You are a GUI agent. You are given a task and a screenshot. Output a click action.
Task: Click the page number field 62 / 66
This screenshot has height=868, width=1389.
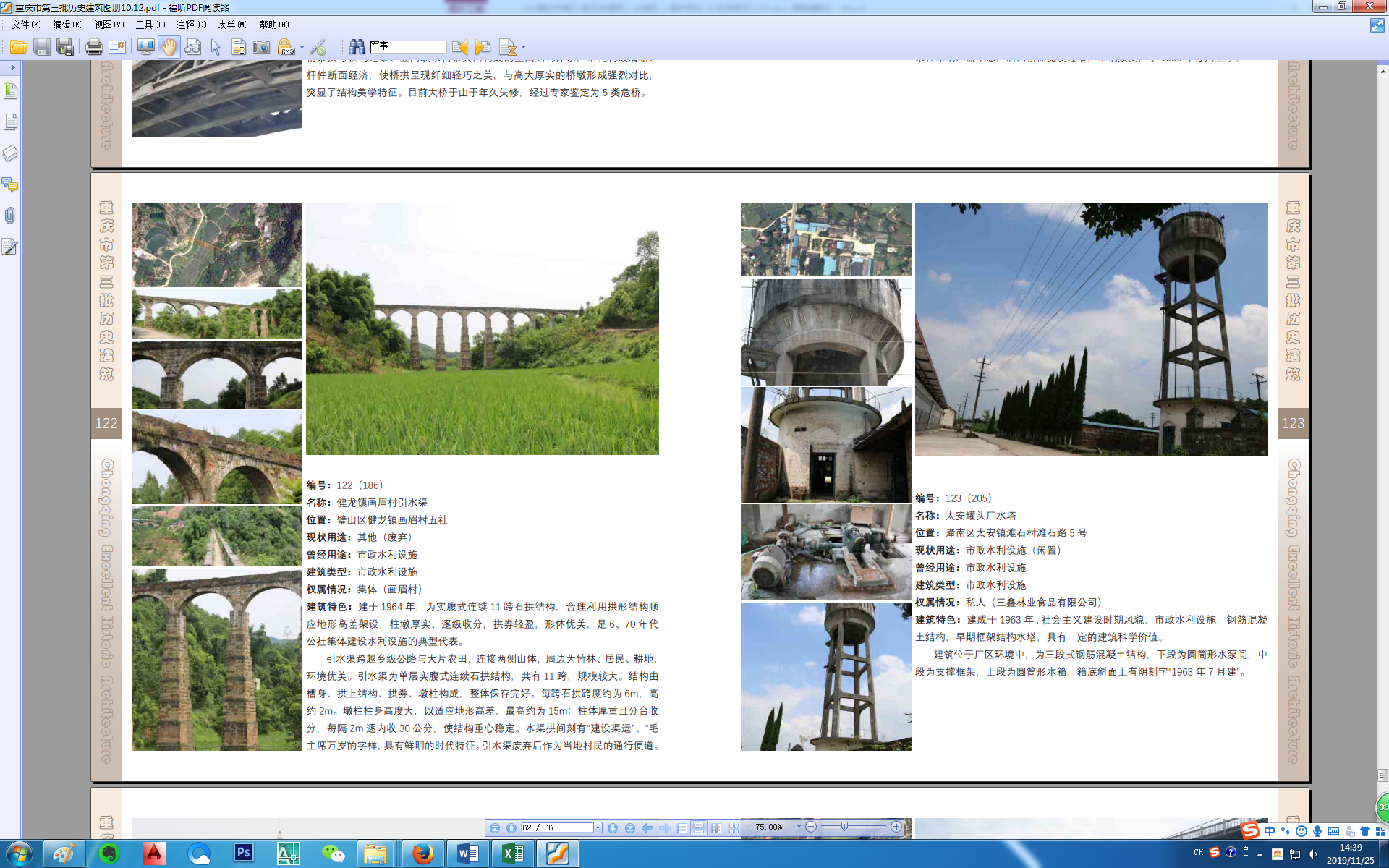pos(557,827)
